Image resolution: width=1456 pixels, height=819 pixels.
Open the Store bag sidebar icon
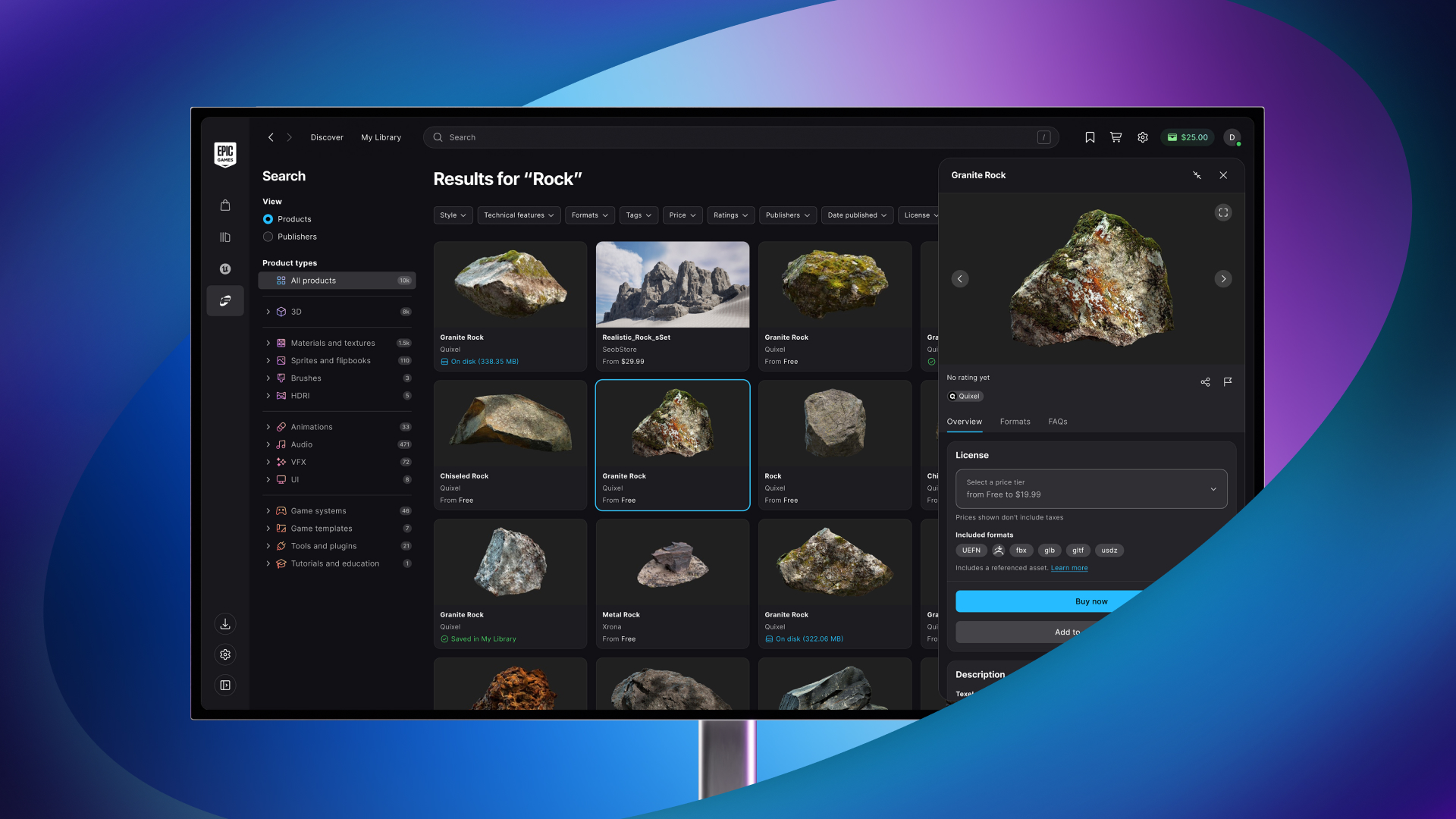click(225, 206)
